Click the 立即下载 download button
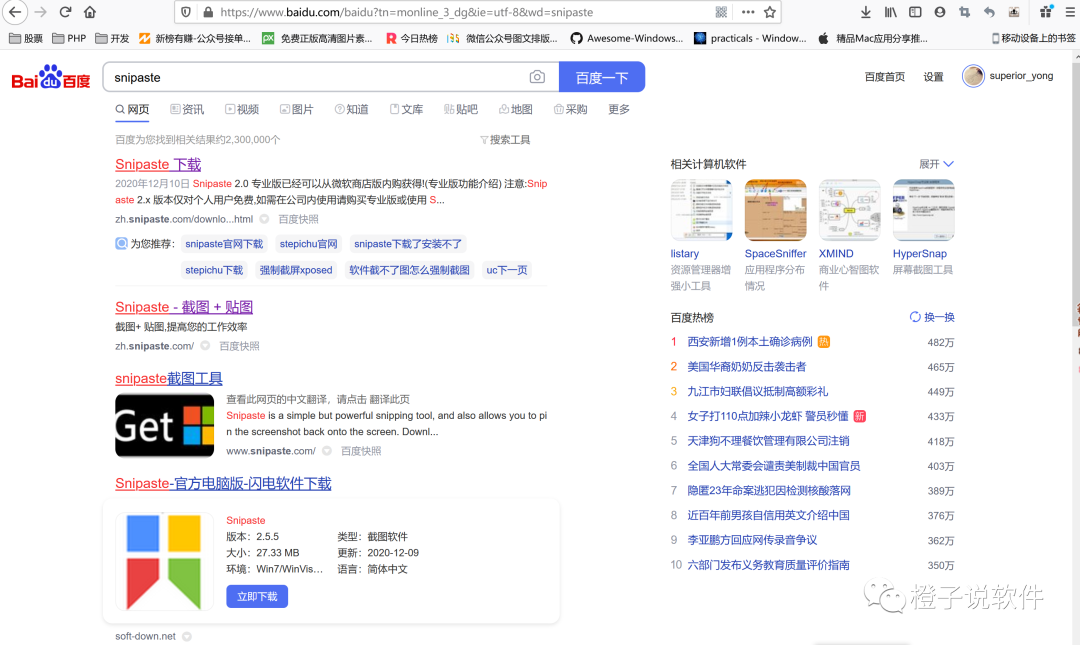The image size is (1080, 645). click(x=257, y=597)
